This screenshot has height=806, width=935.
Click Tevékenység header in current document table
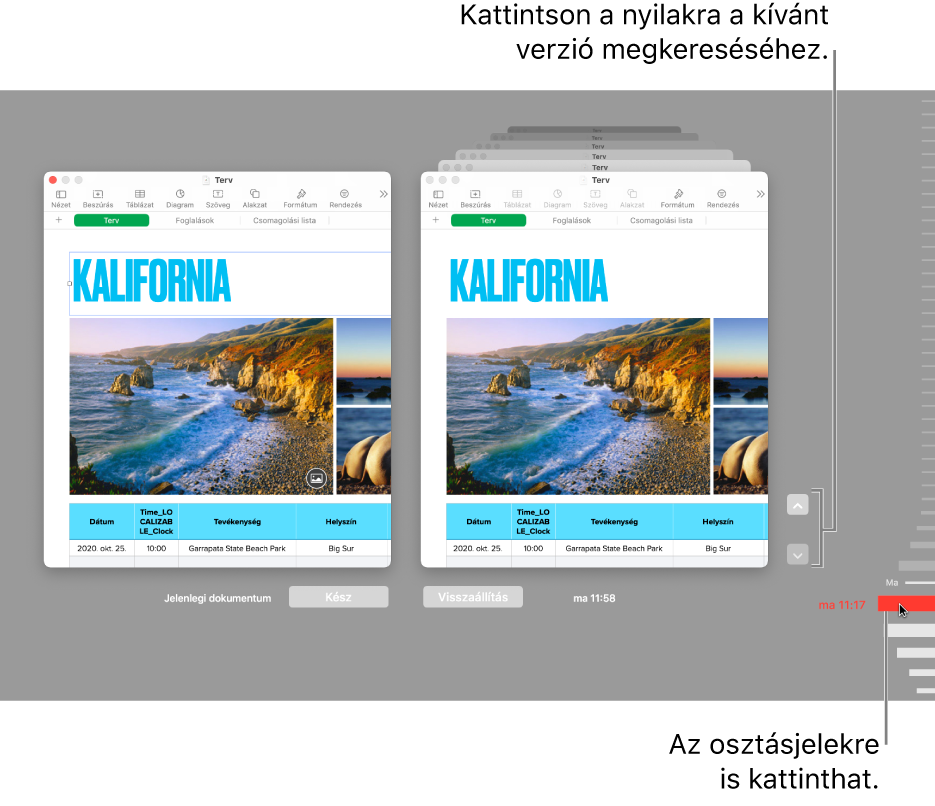pos(237,522)
